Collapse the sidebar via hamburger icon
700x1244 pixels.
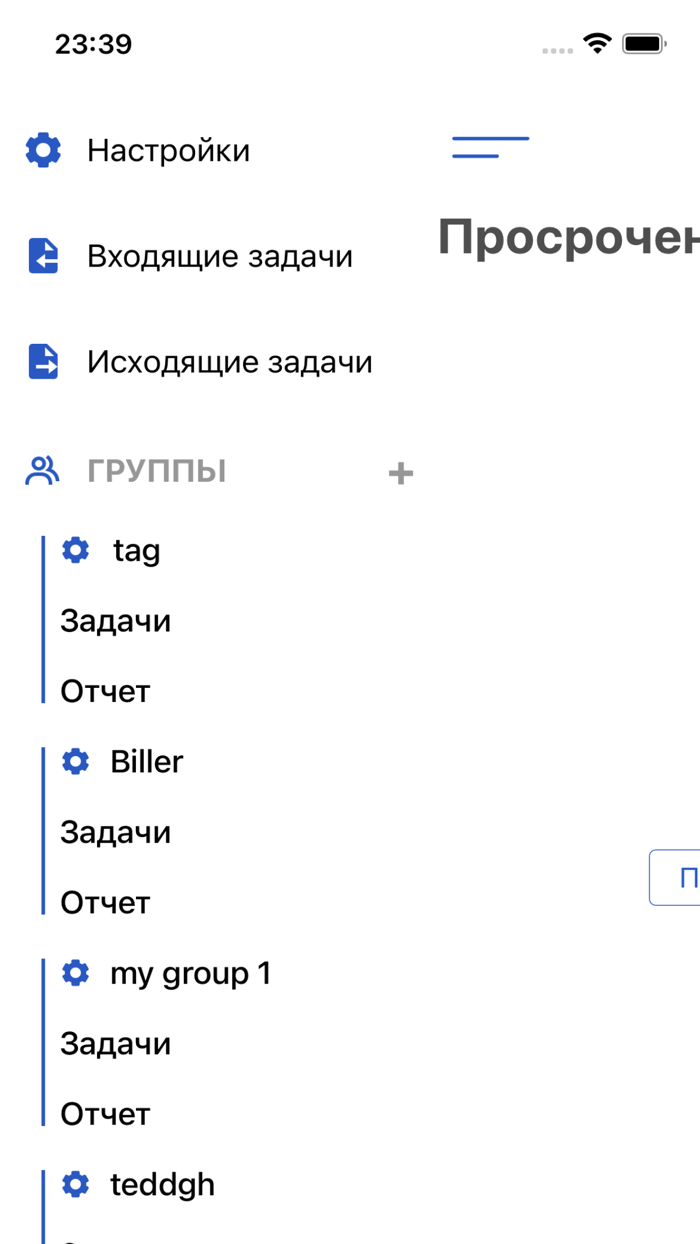[x=489, y=147]
